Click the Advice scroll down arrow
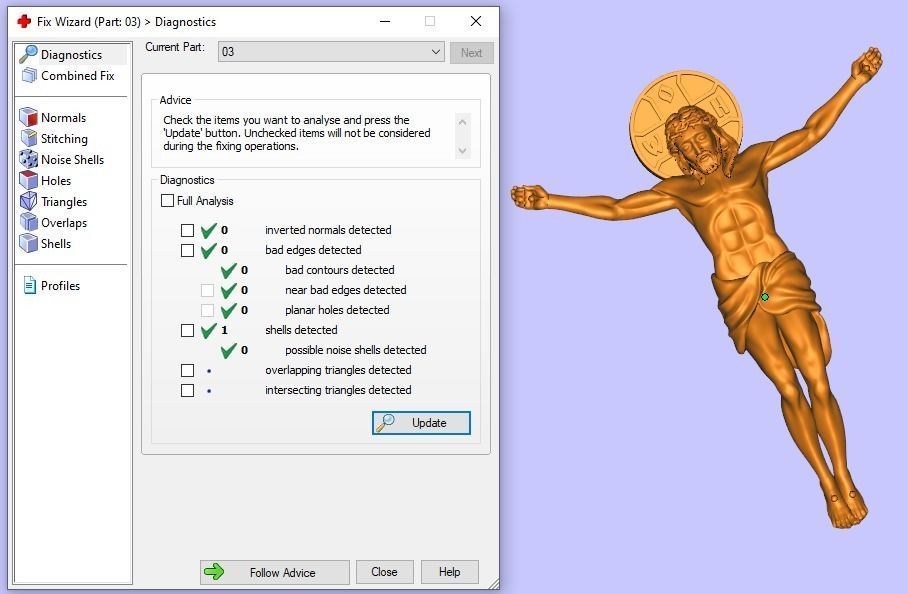 pyautogui.click(x=462, y=151)
